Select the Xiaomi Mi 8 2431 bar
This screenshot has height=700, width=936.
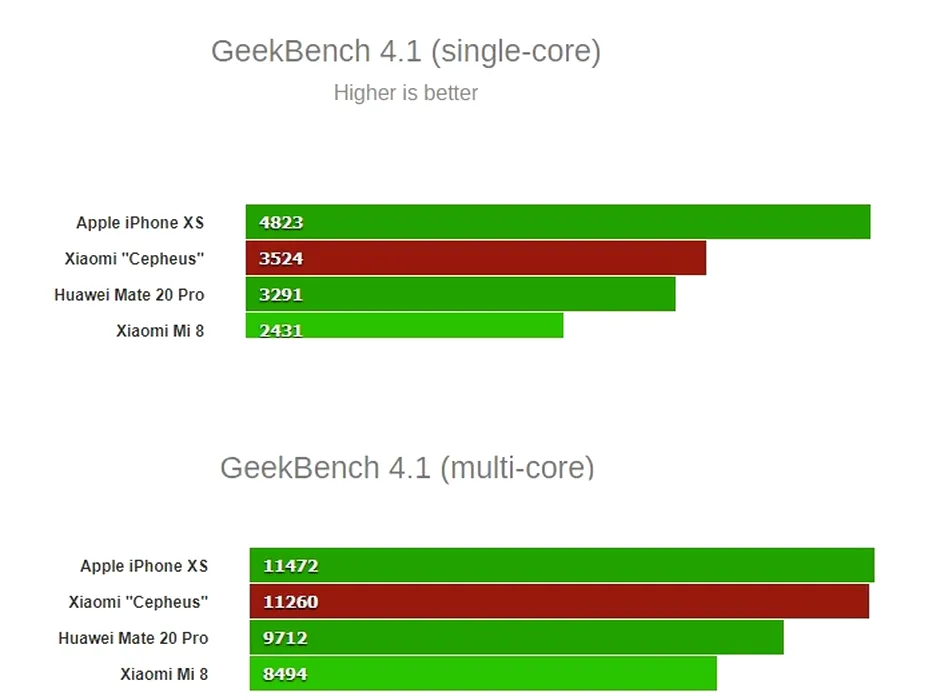point(404,326)
